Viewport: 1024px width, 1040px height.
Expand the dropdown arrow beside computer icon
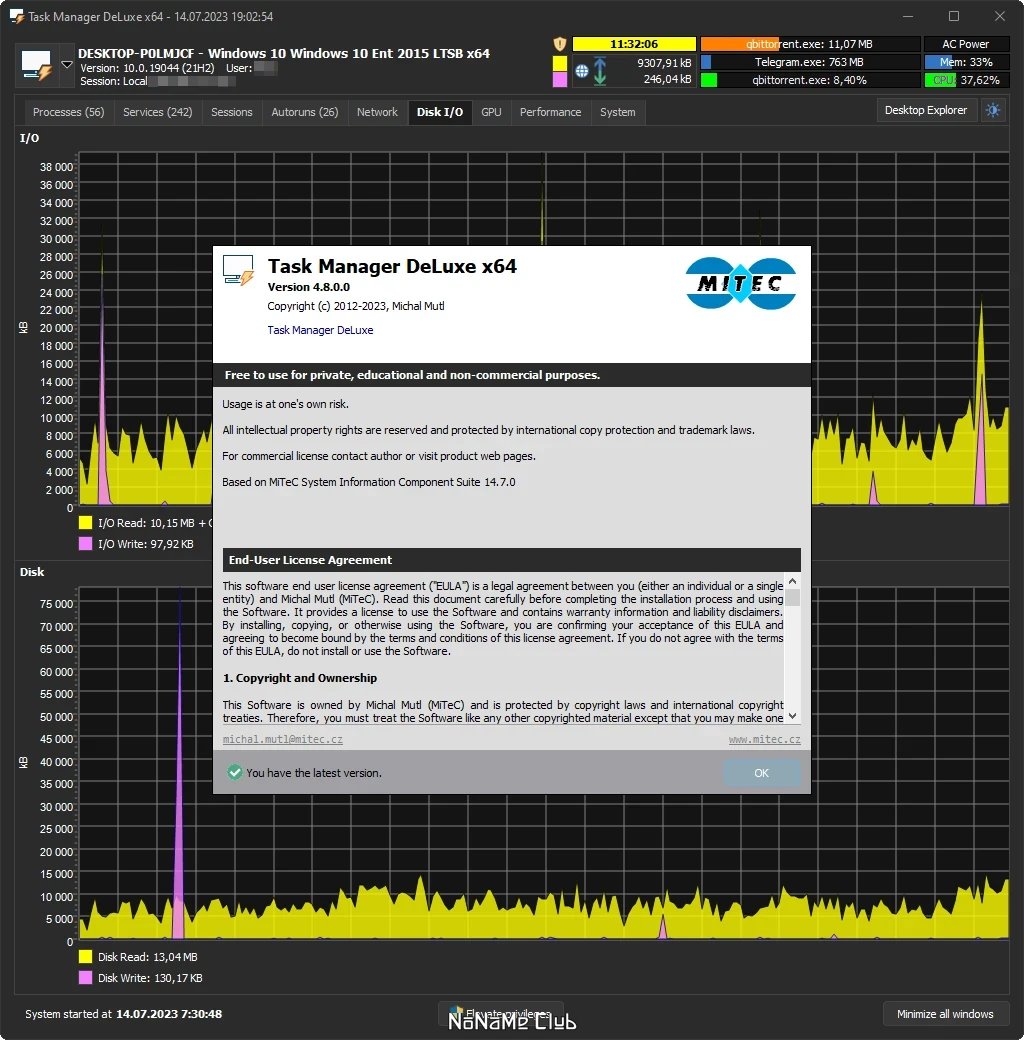pyautogui.click(x=67, y=65)
